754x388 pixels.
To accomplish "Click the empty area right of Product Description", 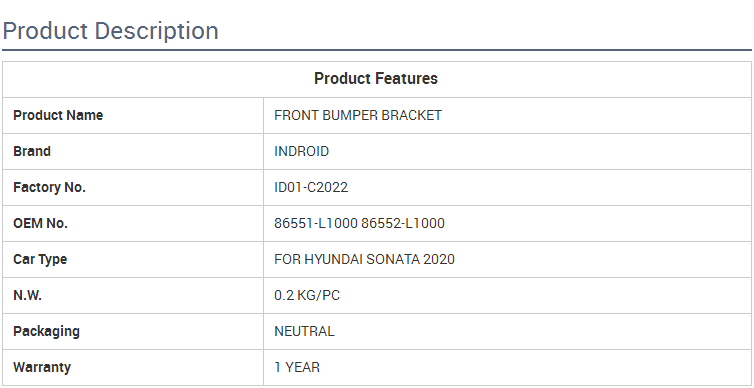I will point(486,31).
